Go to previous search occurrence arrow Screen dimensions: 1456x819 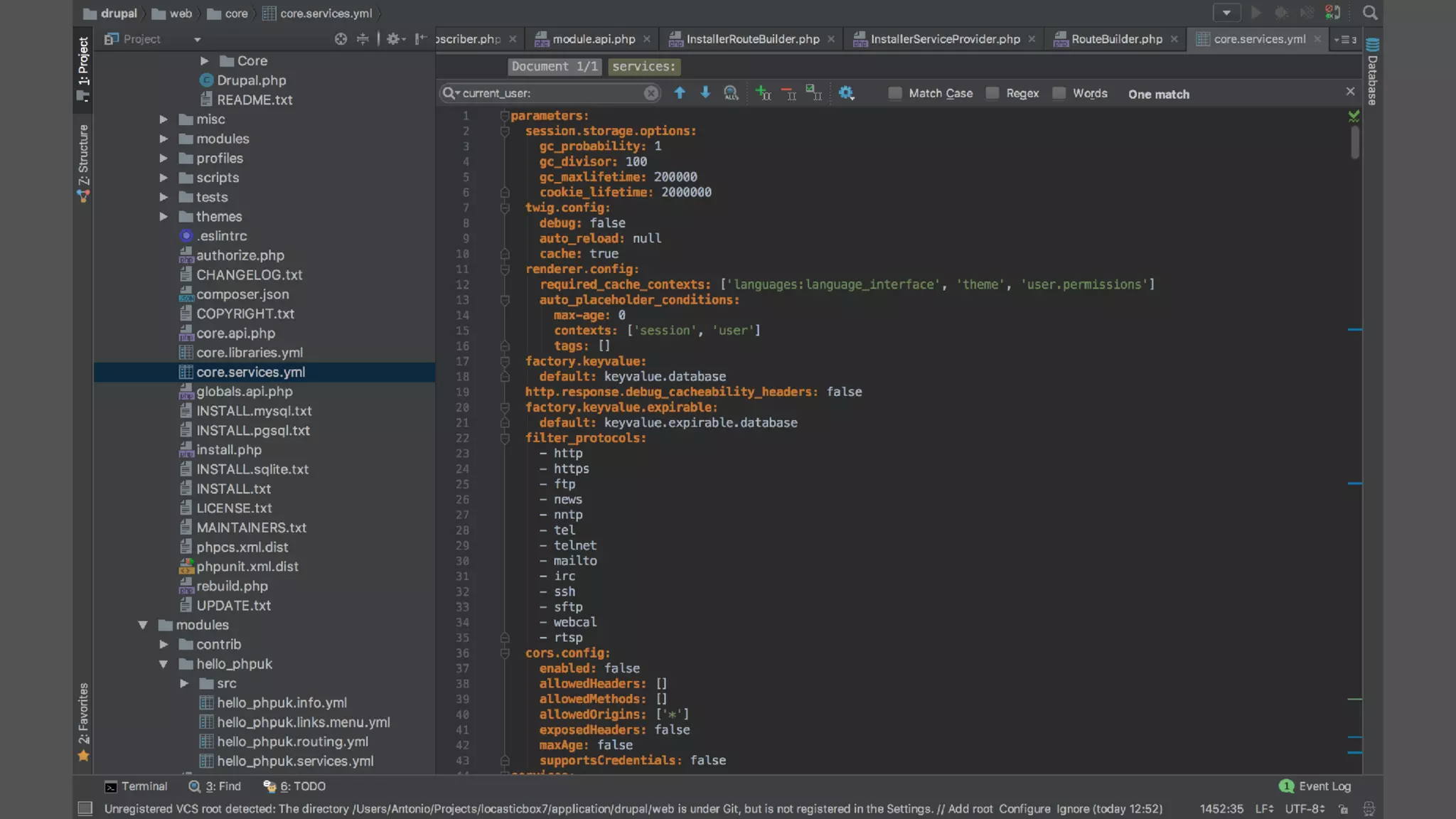(680, 93)
